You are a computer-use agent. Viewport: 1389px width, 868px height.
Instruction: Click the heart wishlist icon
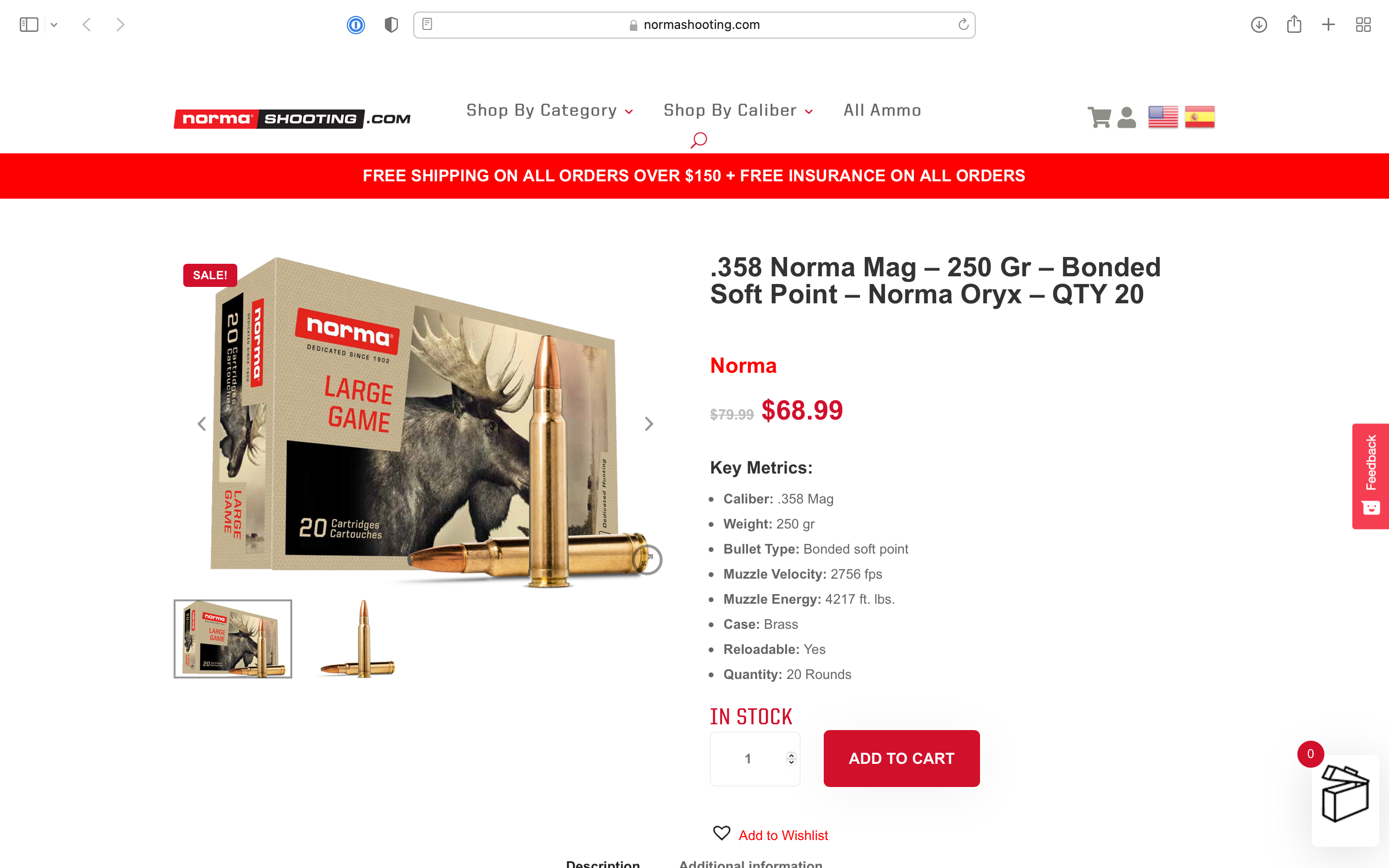(x=722, y=833)
